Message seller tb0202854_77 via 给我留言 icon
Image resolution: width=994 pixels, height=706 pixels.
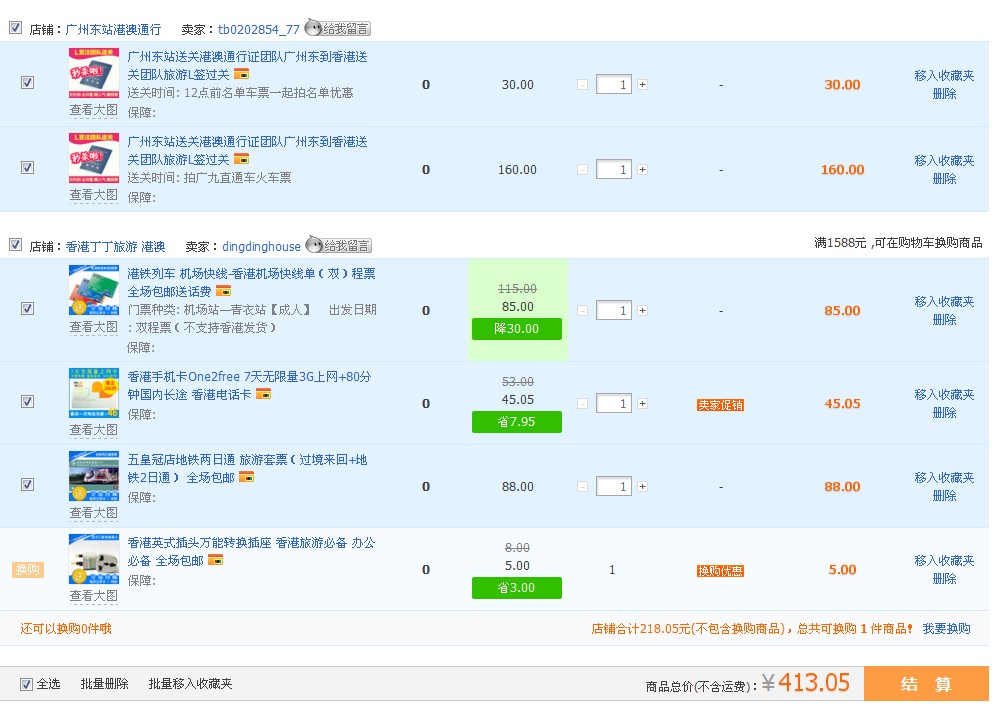click(337, 29)
